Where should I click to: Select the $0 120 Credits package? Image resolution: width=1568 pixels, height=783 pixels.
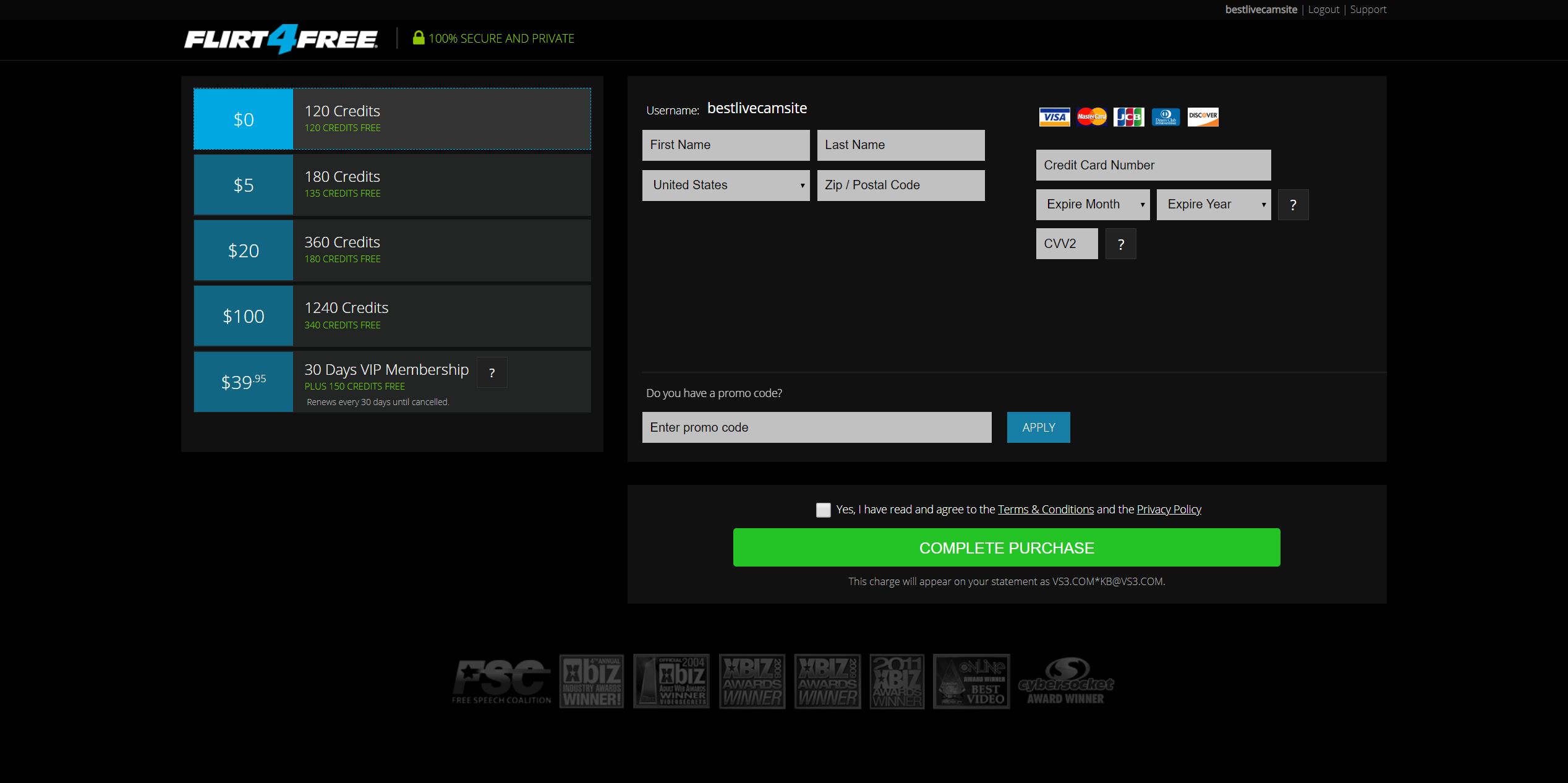pos(392,119)
